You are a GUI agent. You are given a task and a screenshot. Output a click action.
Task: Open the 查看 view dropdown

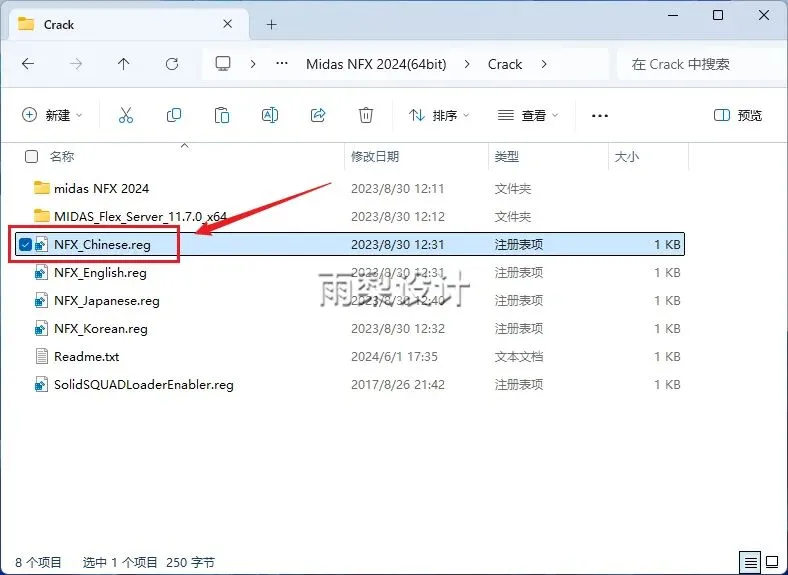(x=528, y=116)
